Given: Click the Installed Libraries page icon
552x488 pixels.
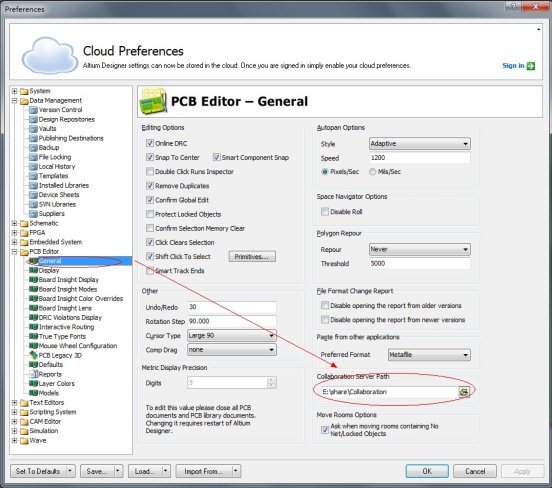Looking at the screenshot, I should 33,186.
